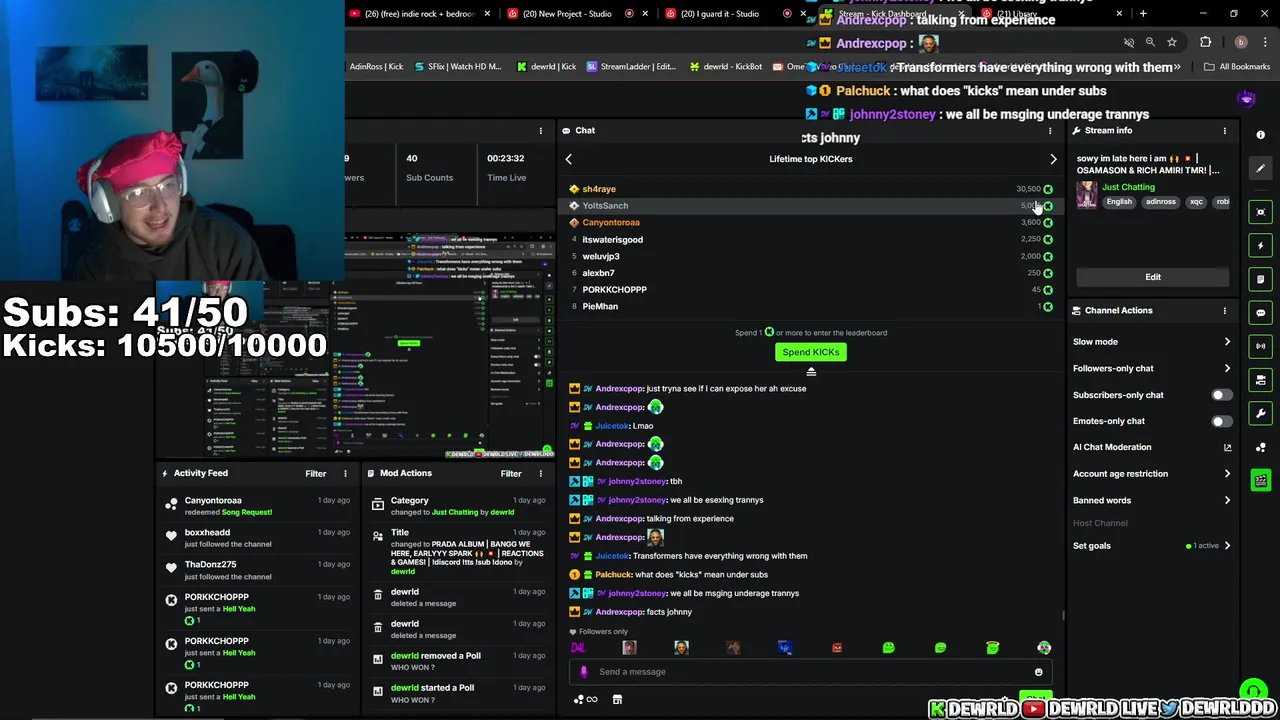Open StreamLadder bookmark
The image size is (1280, 720).
coord(631,67)
